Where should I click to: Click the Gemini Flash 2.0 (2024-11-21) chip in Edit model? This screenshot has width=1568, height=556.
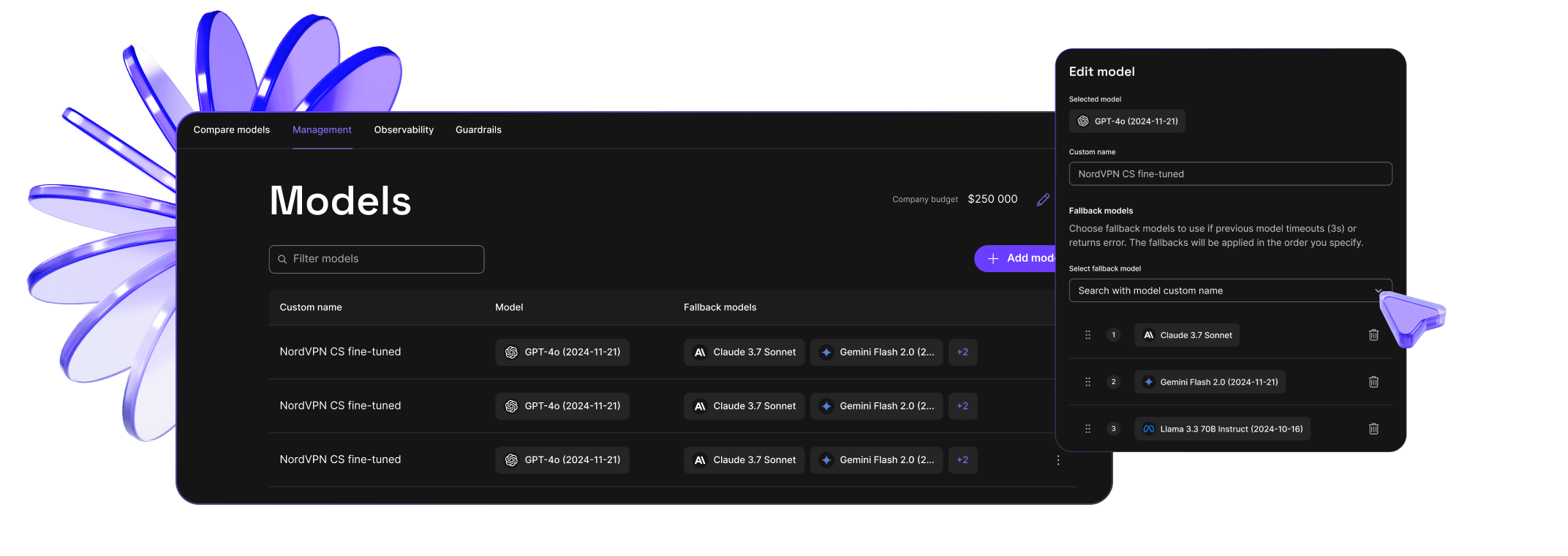pyautogui.click(x=1210, y=382)
